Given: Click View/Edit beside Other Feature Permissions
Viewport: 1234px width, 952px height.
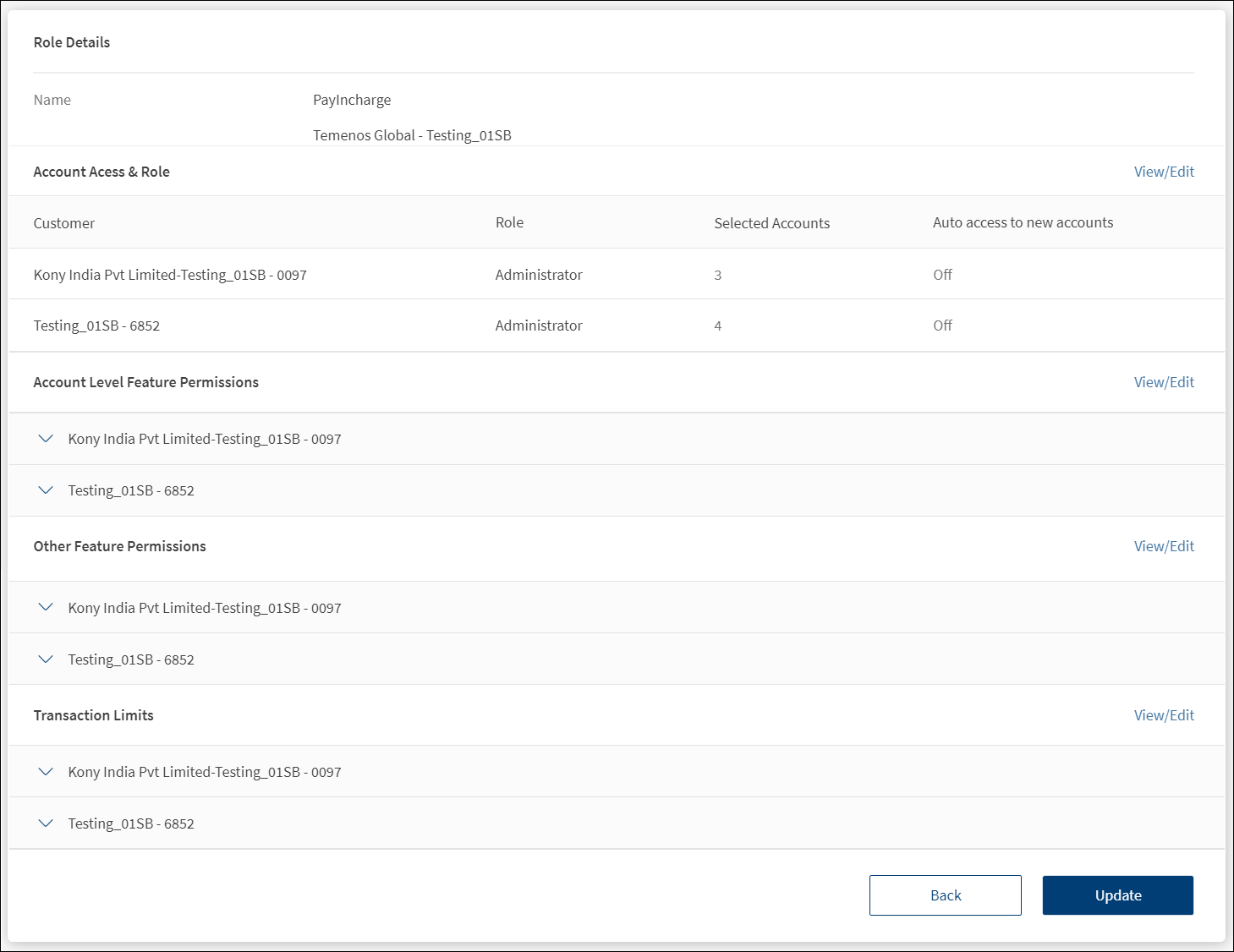Looking at the screenshot, I should point(1163,546).
